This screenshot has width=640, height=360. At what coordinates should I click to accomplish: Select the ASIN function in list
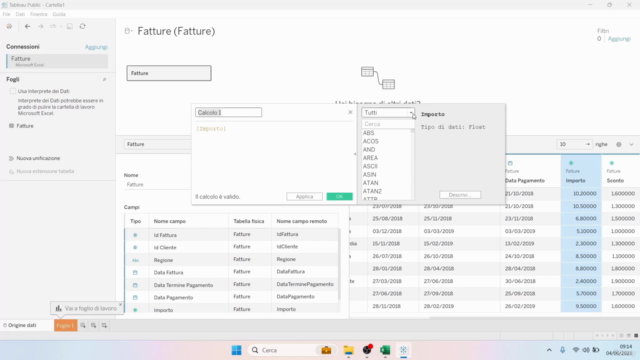[x=369, y=175]
